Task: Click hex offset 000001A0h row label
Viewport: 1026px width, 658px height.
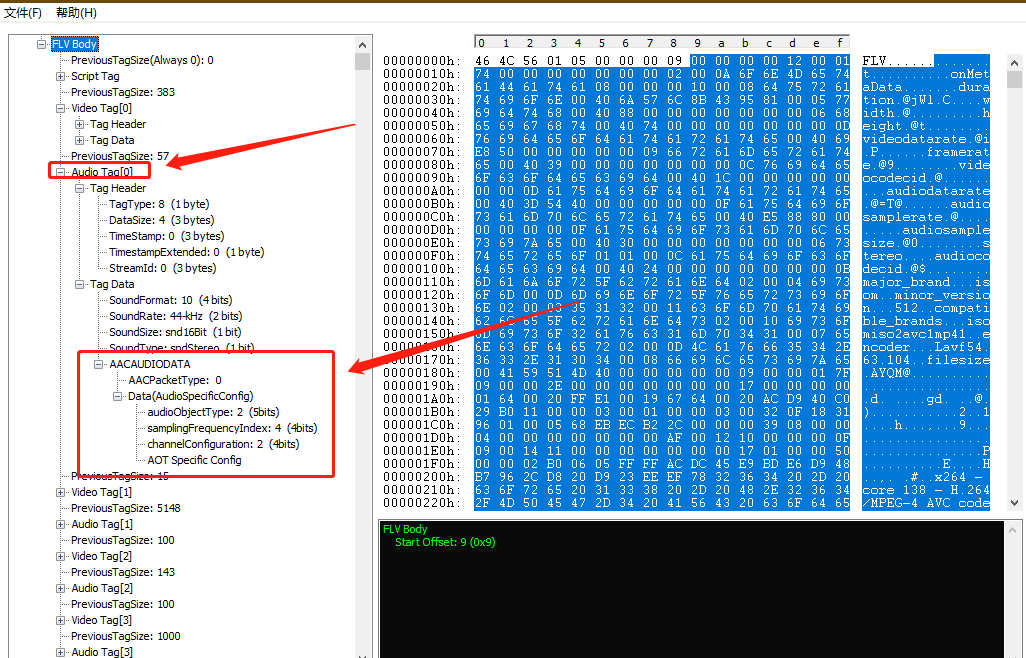Action: (x=421, y=399)
